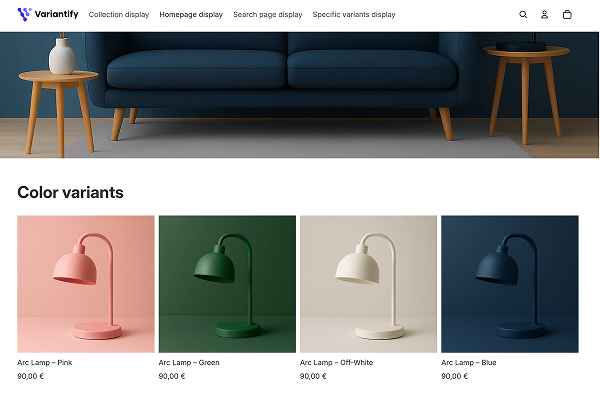Click the Color variants heading
600x400 pixels.
(x=70, y=193)
